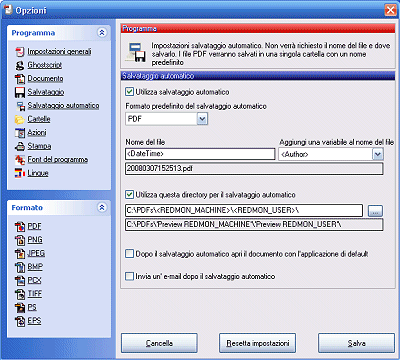This screenshot has height=360, width=400.
Task: Open PS format options
Action: point(32,307)
